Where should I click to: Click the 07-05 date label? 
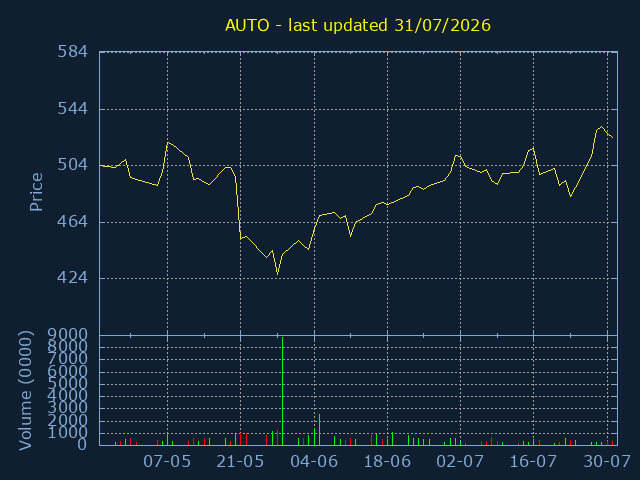167,462
